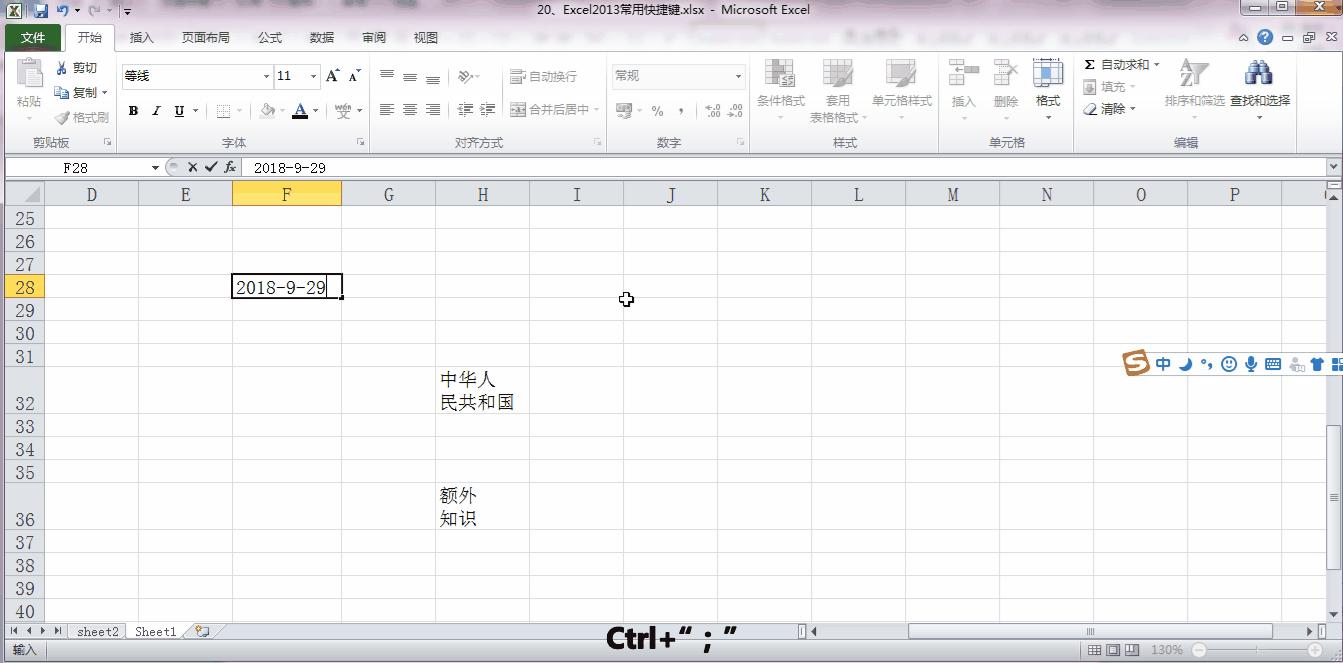
Task: Open the font size dropdown
Action: coord(312,76)
